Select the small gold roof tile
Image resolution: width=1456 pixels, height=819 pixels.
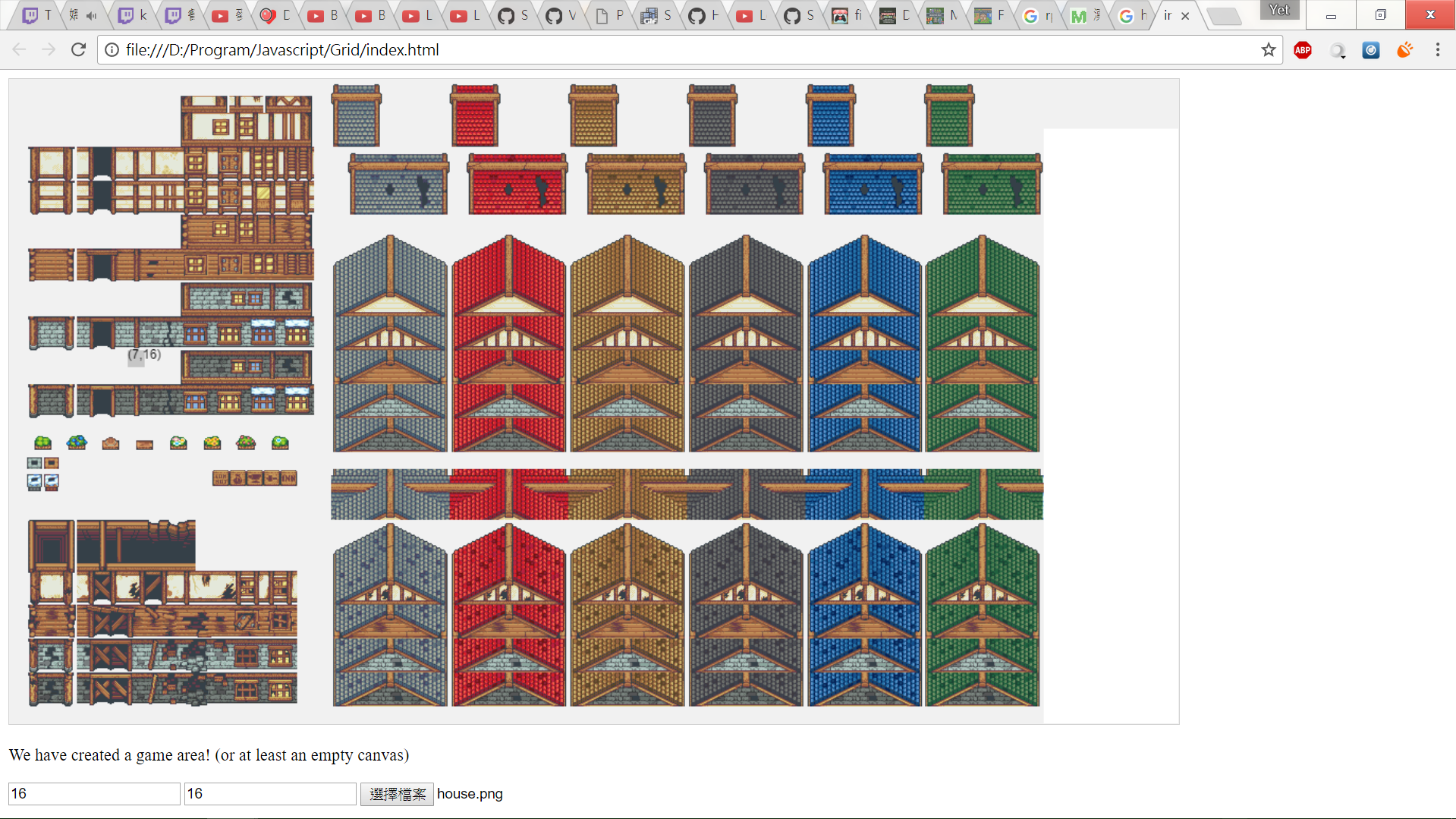pos(593,115)
